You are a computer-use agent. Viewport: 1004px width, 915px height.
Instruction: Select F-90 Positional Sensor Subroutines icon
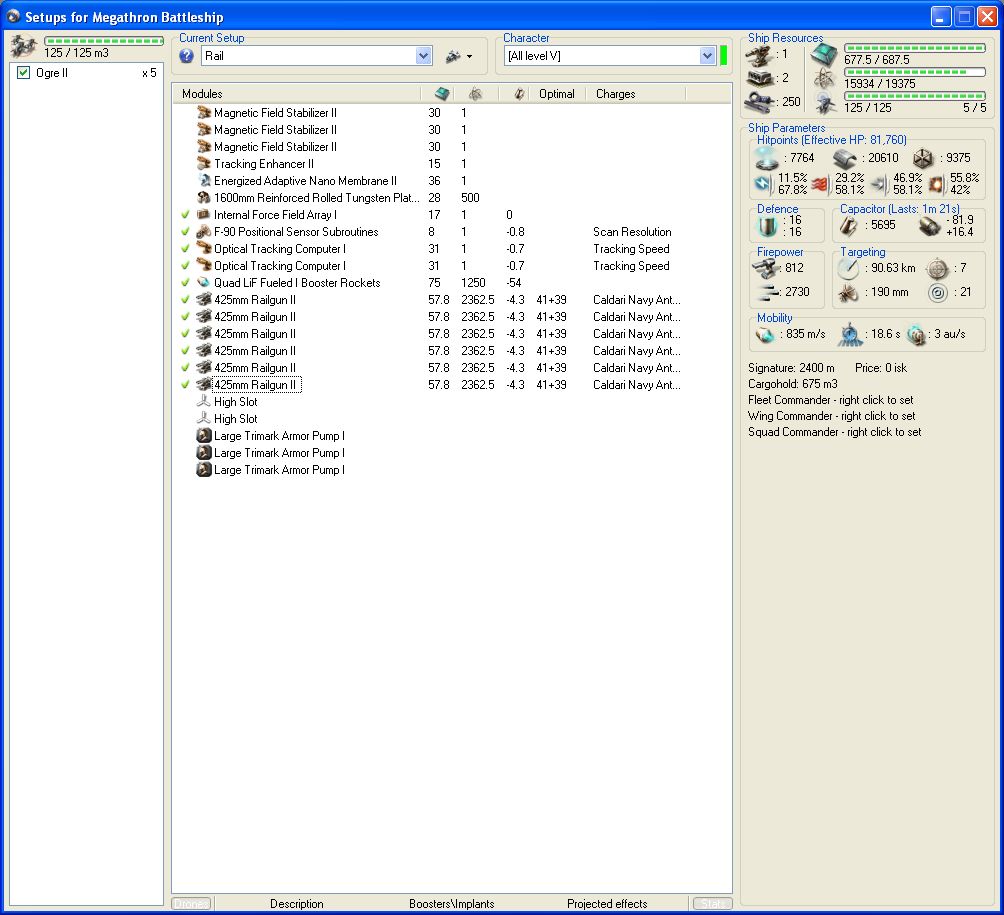pyautogui.click(x=204, y=232)
